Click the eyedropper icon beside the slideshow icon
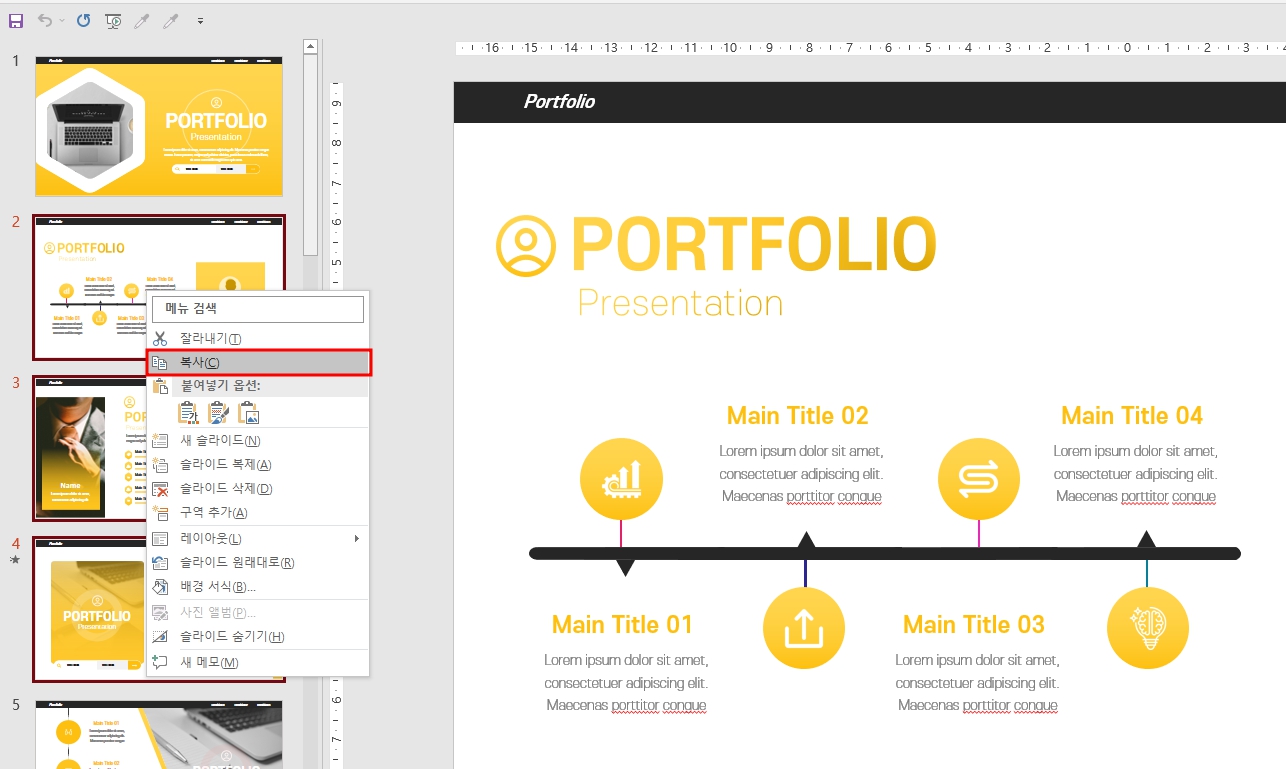The width and height of the screenshot is (1286, 769). click(x=142, y=20)
